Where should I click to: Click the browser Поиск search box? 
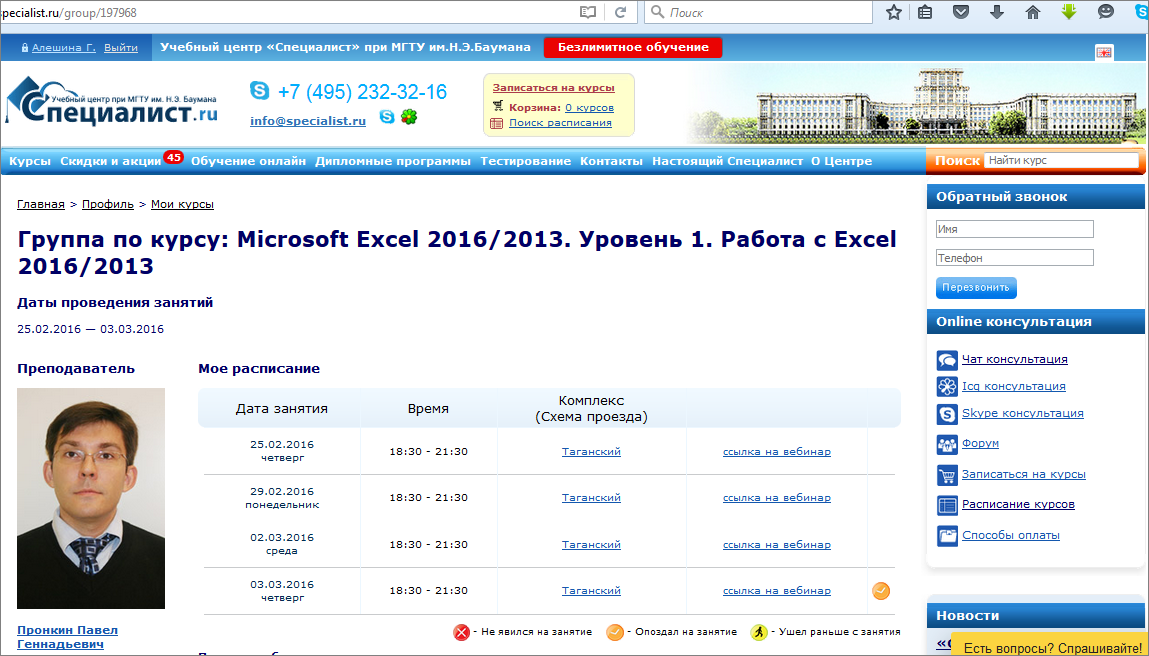(x=758, y=12)
